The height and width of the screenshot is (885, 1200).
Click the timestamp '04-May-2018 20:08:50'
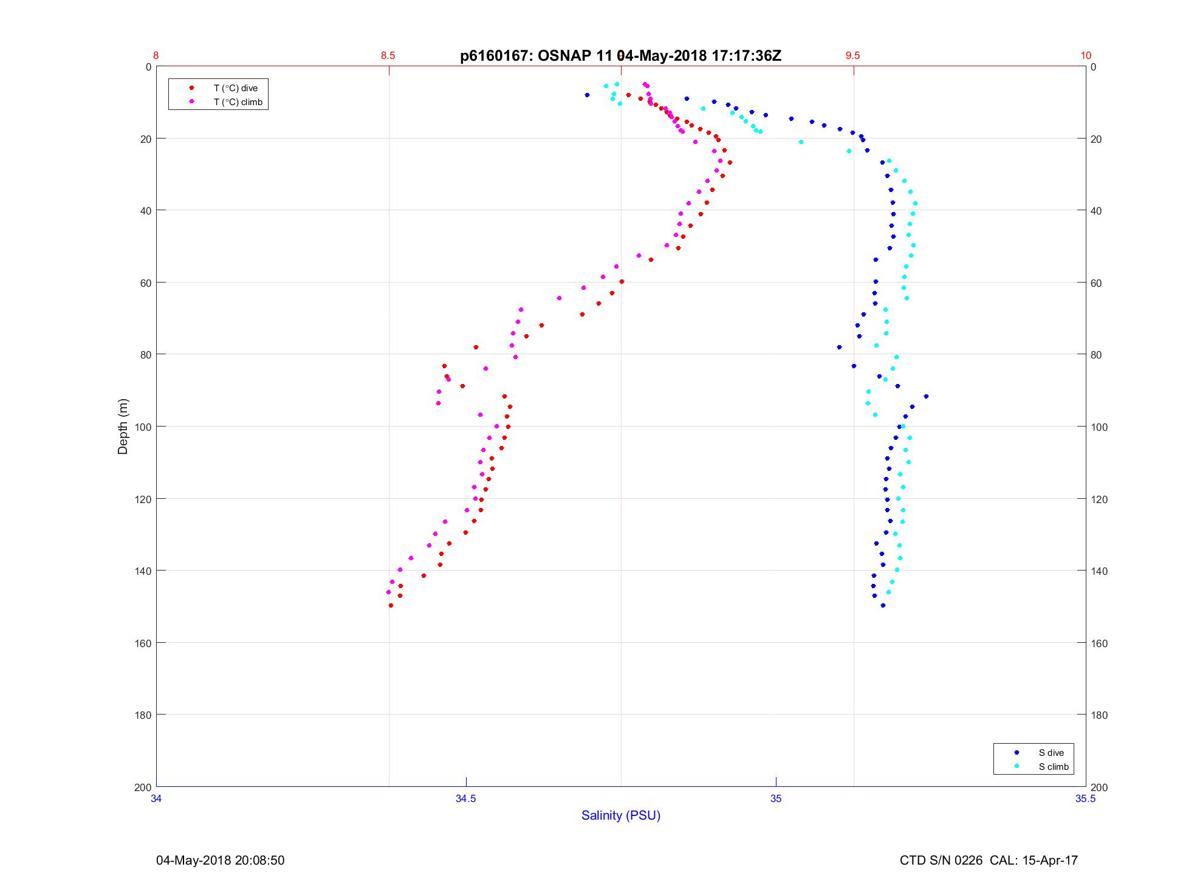pos(221,860)
